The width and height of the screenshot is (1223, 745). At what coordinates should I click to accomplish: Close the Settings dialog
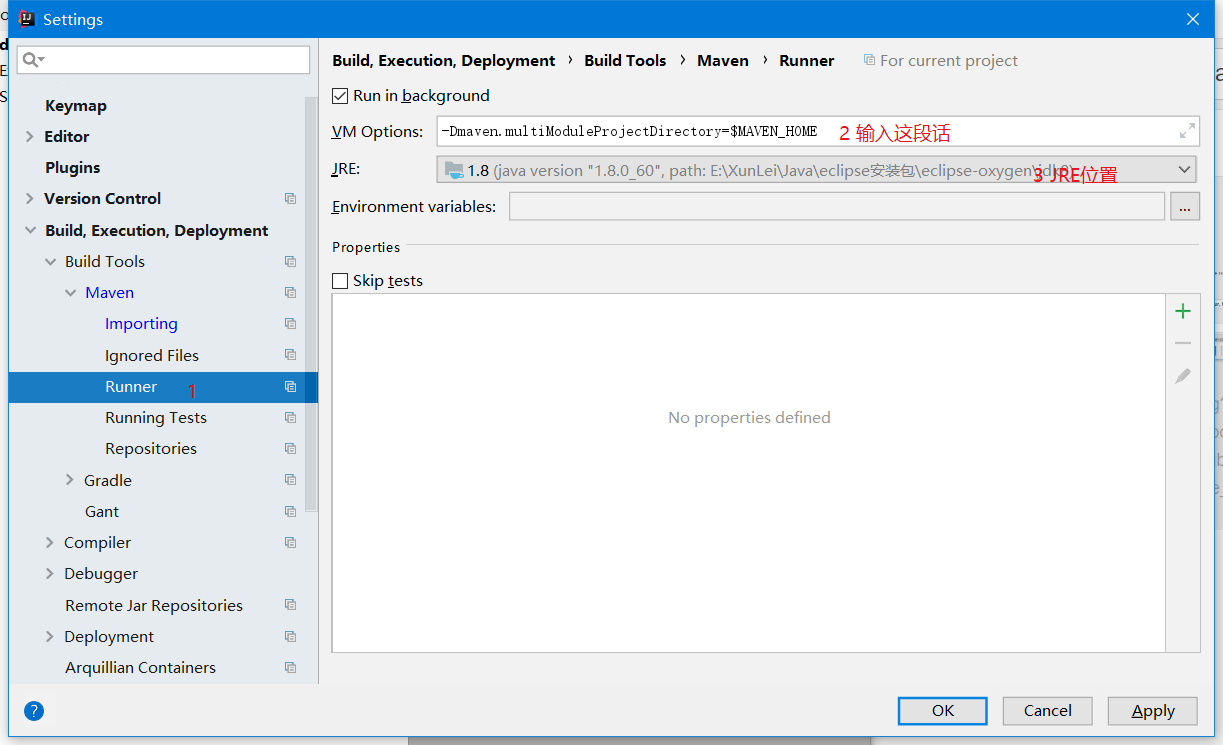coord(1193,19)
